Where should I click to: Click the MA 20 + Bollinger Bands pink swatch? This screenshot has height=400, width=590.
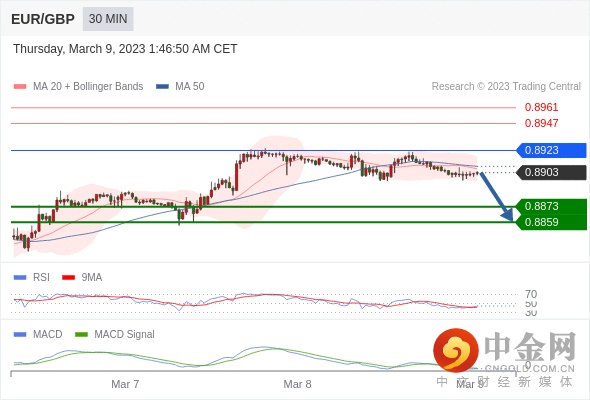click(x=20, y=87)
